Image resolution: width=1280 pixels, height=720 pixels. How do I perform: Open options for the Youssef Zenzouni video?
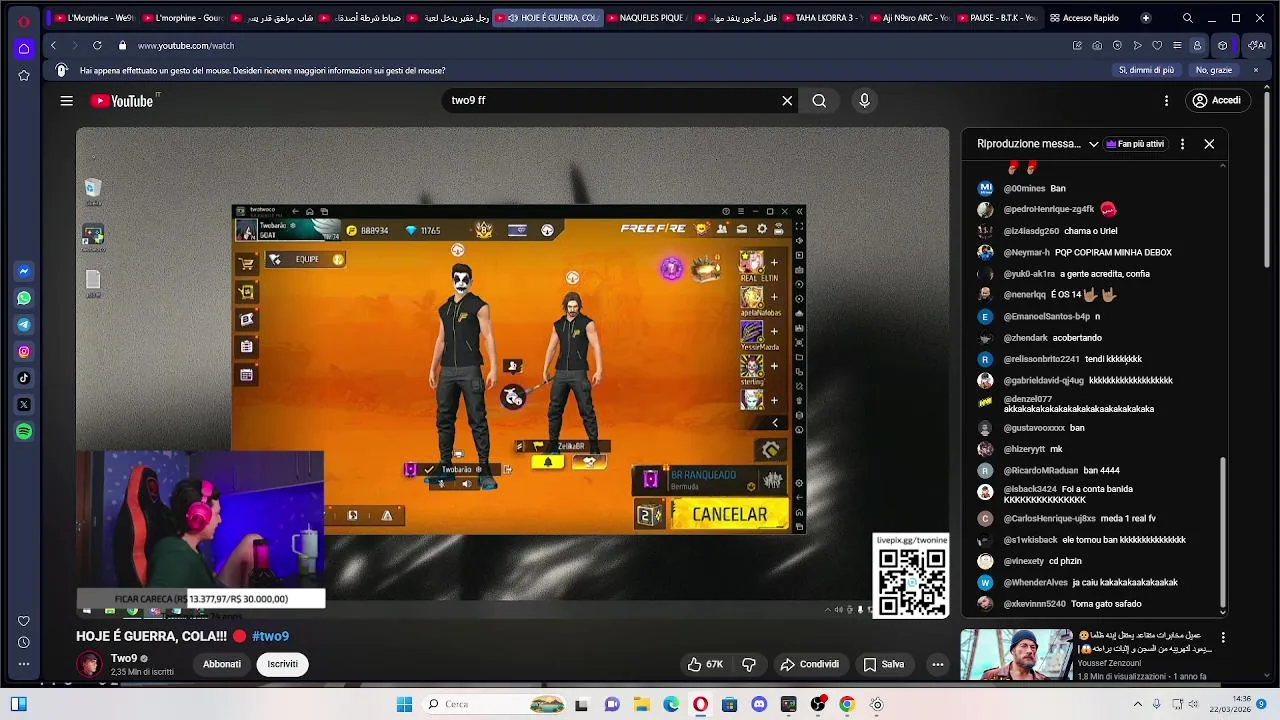click(x=1222, y=637)
